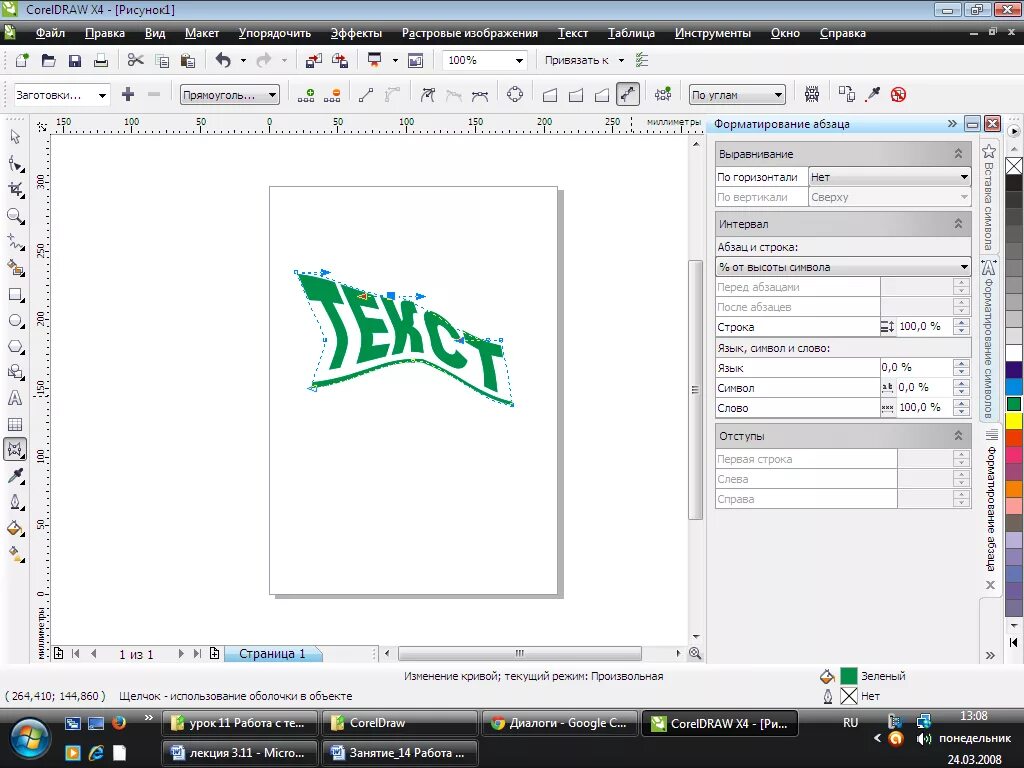This screenshot has width=1024, height=768.
Task: Open the Упорядочить menu
Action: point(275,33)
